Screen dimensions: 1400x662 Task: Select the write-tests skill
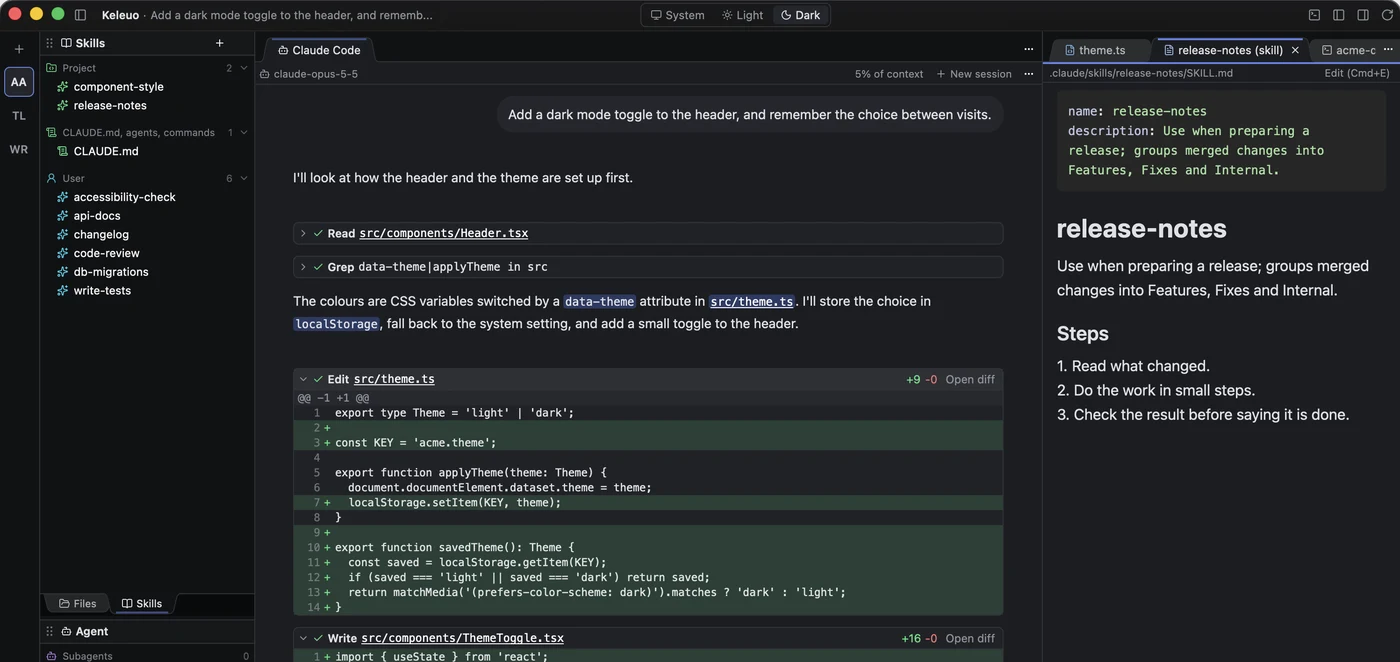click(x=102, y=291)
